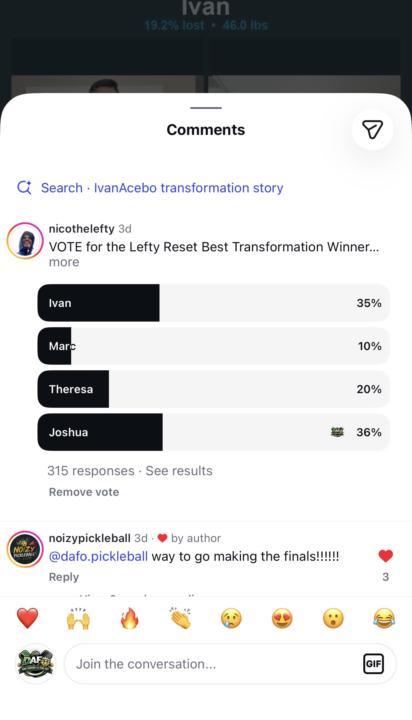Open the IvanAcebo transformation story search link
Screen dimensions: 412x720
coord(188,188)
